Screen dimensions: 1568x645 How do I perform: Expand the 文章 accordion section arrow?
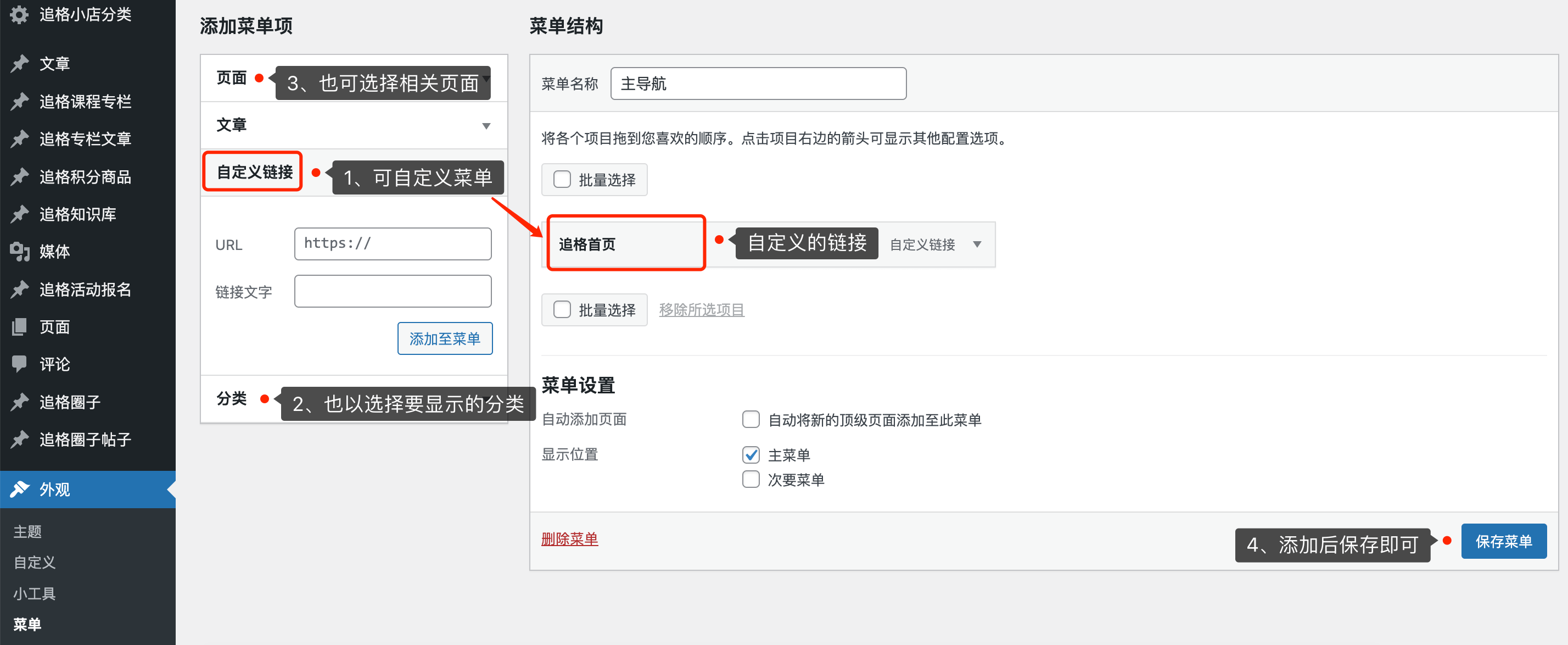click(x=486, y=125)
